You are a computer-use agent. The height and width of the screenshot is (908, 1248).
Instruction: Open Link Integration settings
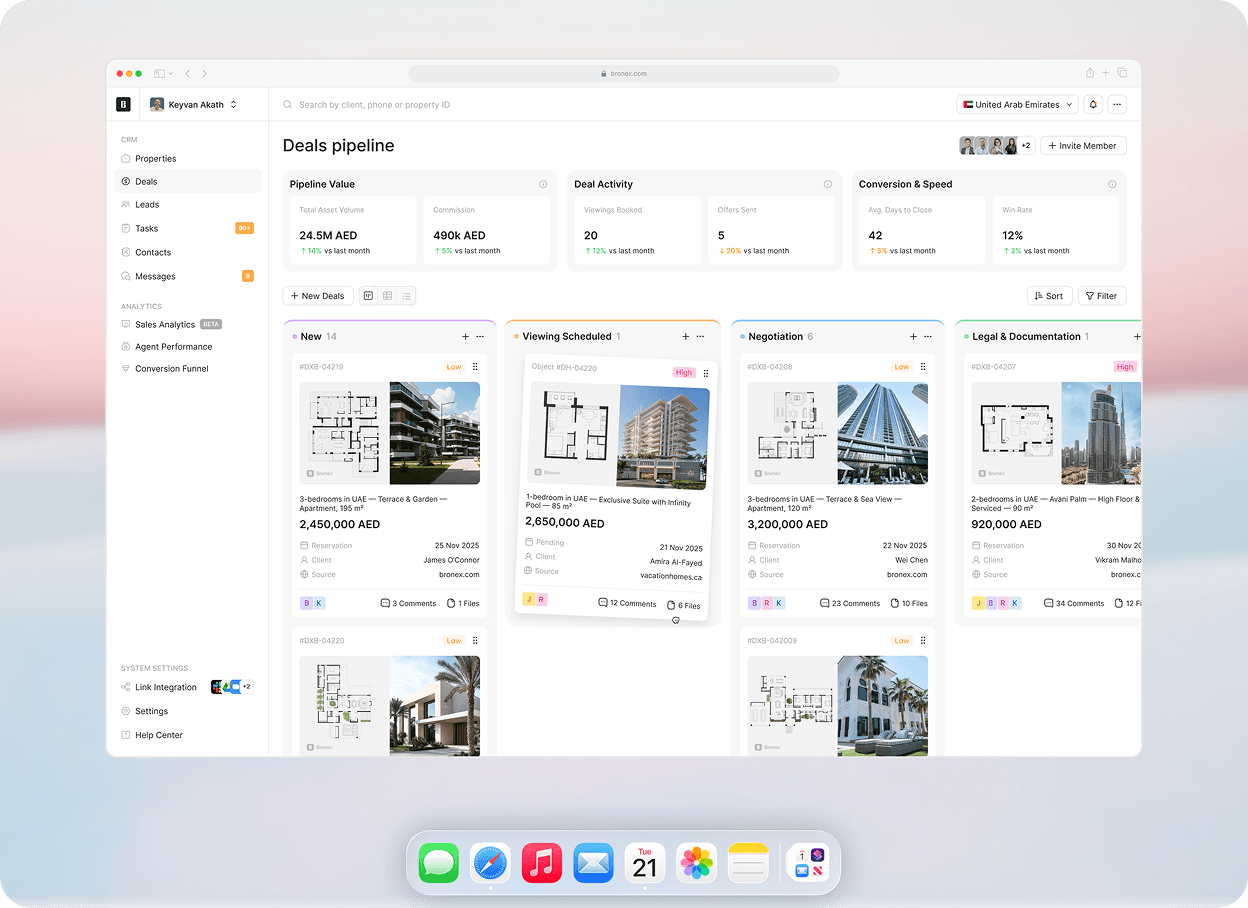point(187,687)
